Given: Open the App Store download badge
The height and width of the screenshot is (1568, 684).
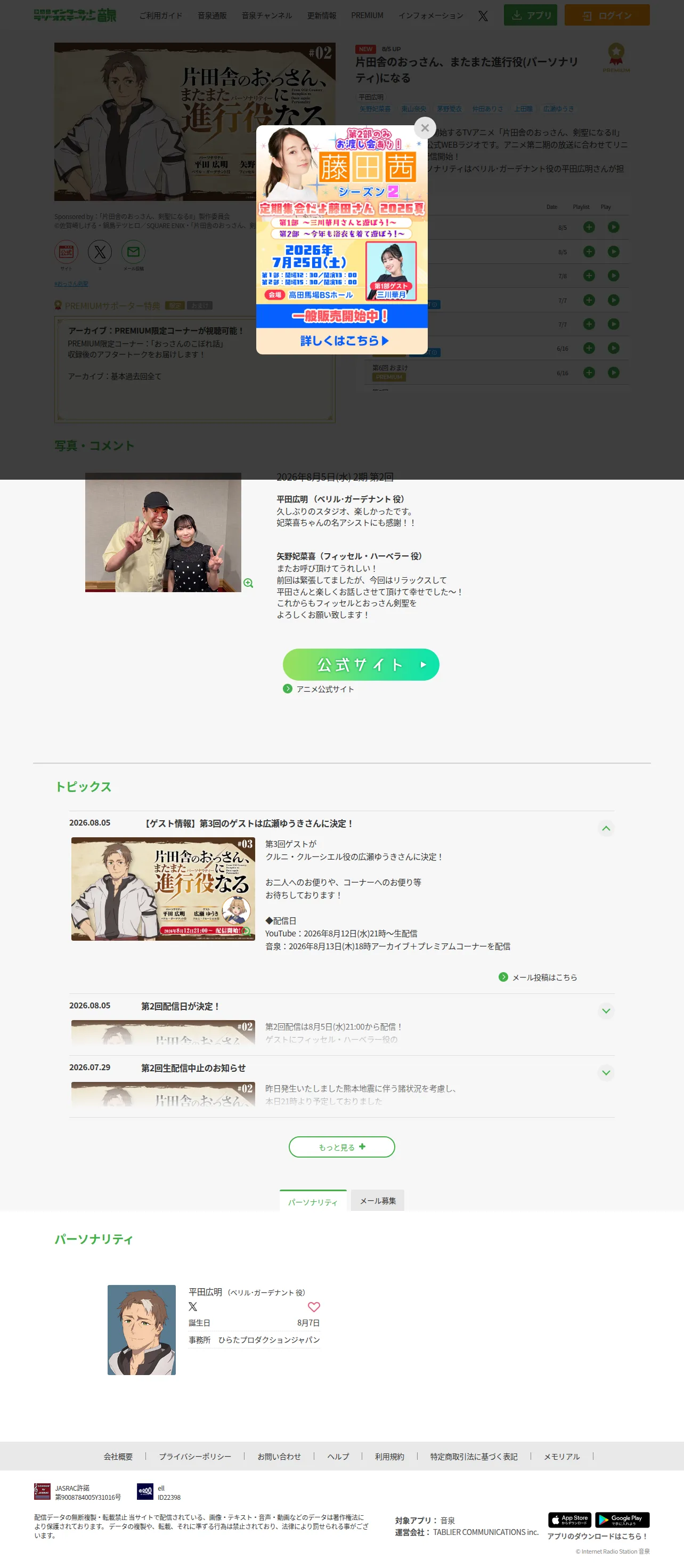Looking at the screenshot, I should click(x=569, y=1519).
